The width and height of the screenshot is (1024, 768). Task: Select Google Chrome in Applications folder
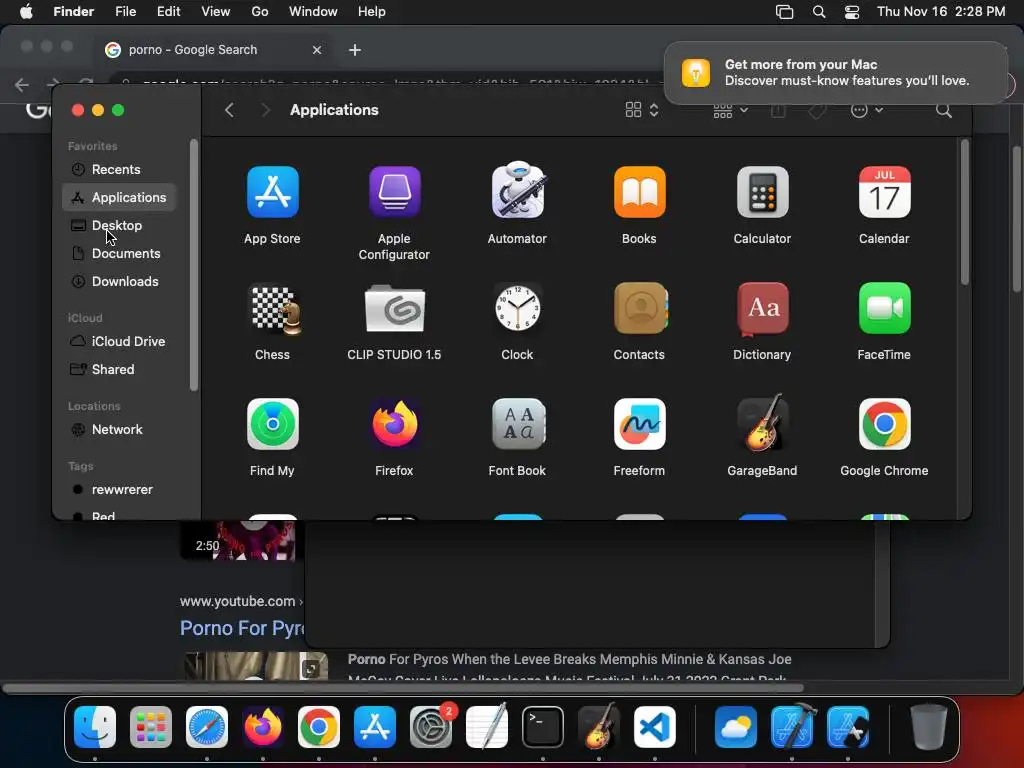click(884, 424)
